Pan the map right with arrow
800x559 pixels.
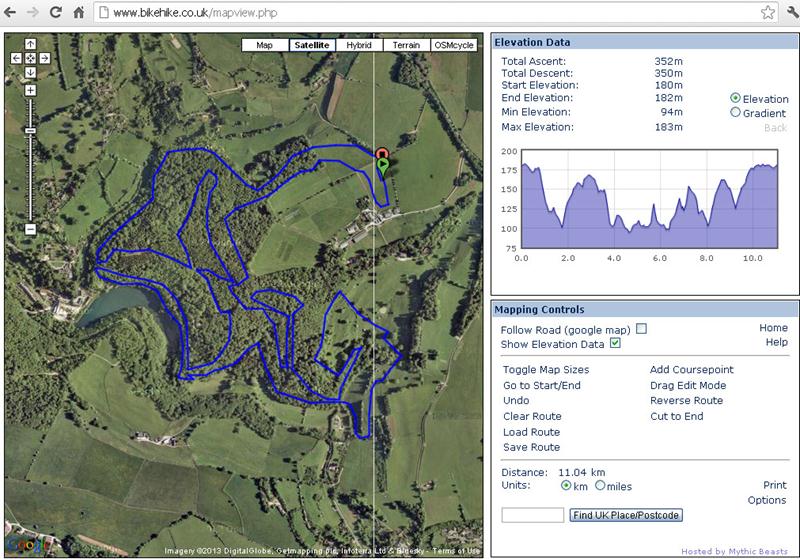(44, 58)
